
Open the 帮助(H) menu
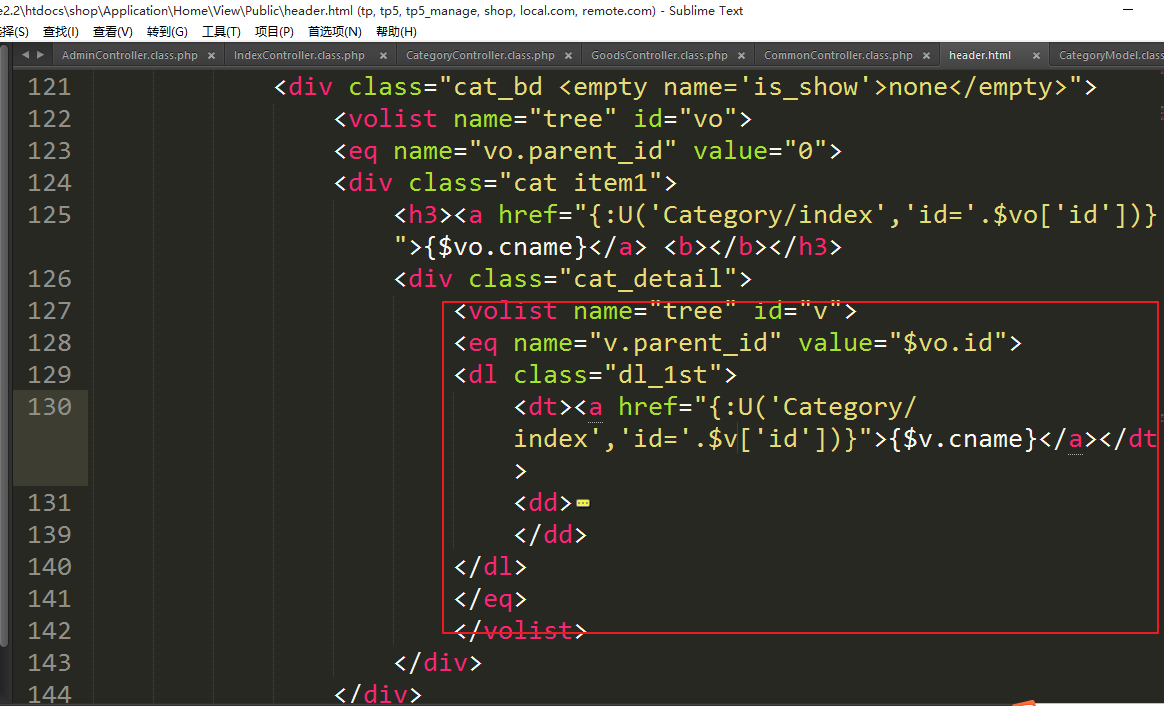[396, 32]
